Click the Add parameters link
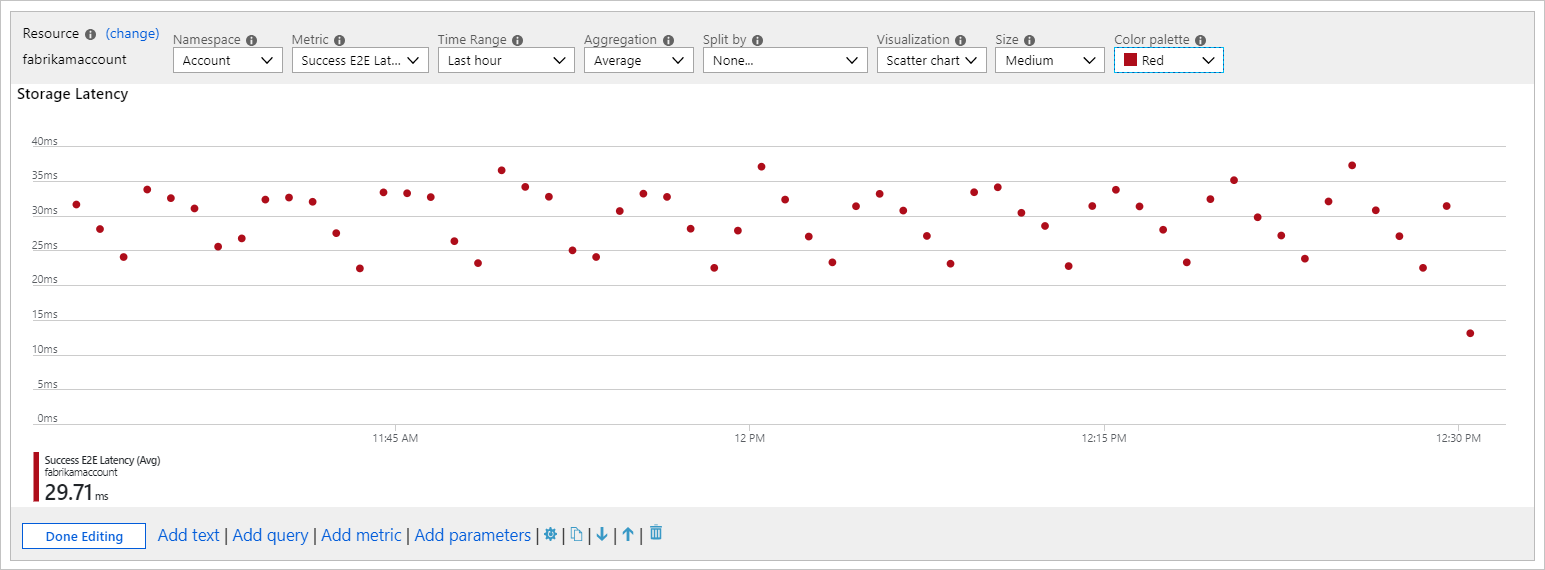Image resolution: width=1545 pixels, height=570 pixels. [473, 535]
